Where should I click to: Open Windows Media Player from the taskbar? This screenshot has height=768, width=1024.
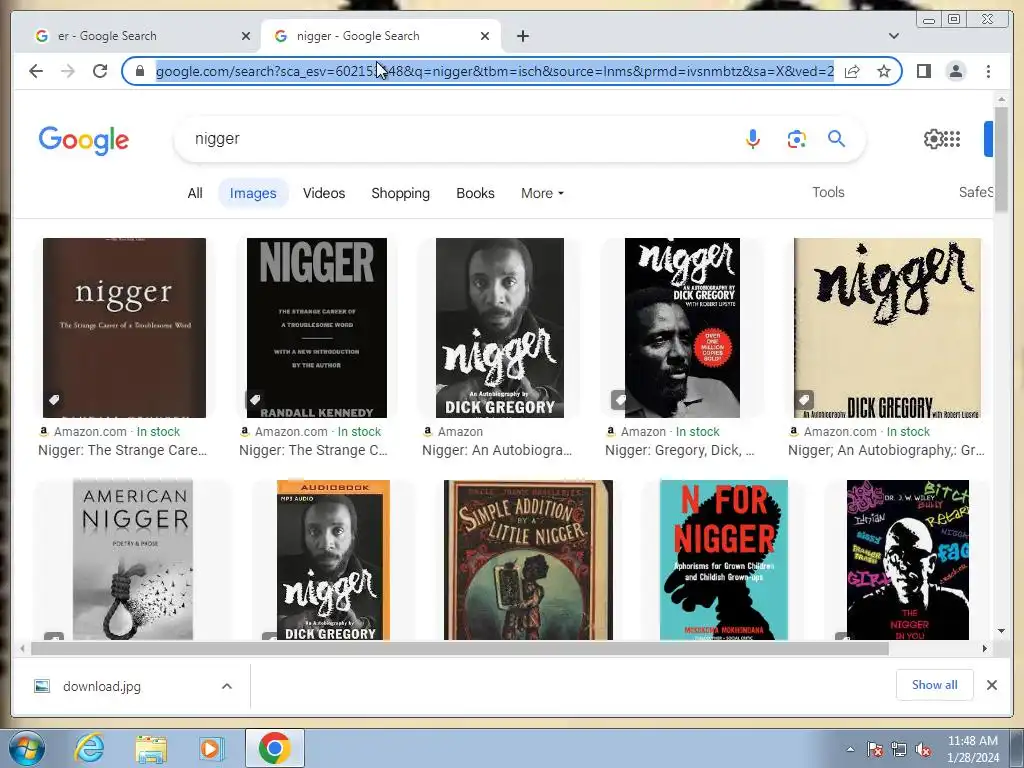coord(210,748)
